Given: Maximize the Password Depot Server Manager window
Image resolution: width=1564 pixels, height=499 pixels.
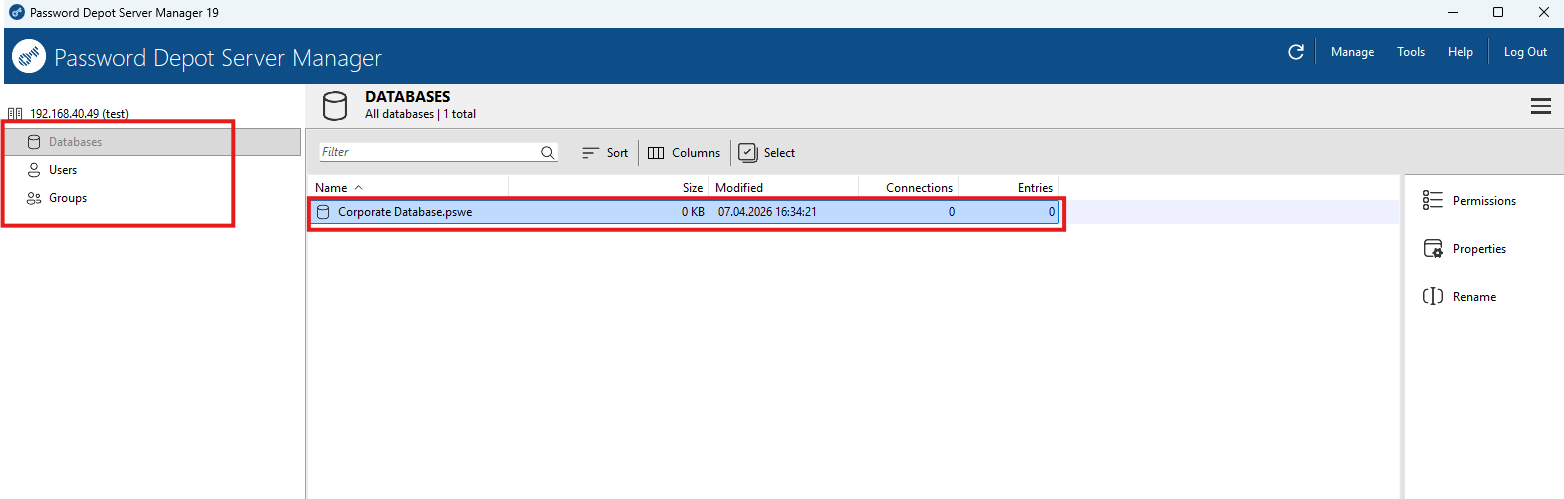Looking at the screenshot, I should (1497, 13).
